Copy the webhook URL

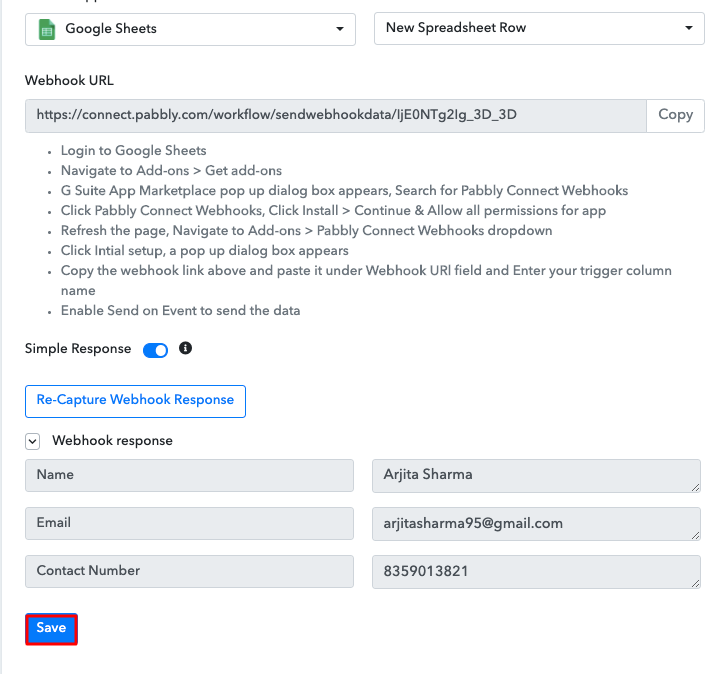click(675, 115)
